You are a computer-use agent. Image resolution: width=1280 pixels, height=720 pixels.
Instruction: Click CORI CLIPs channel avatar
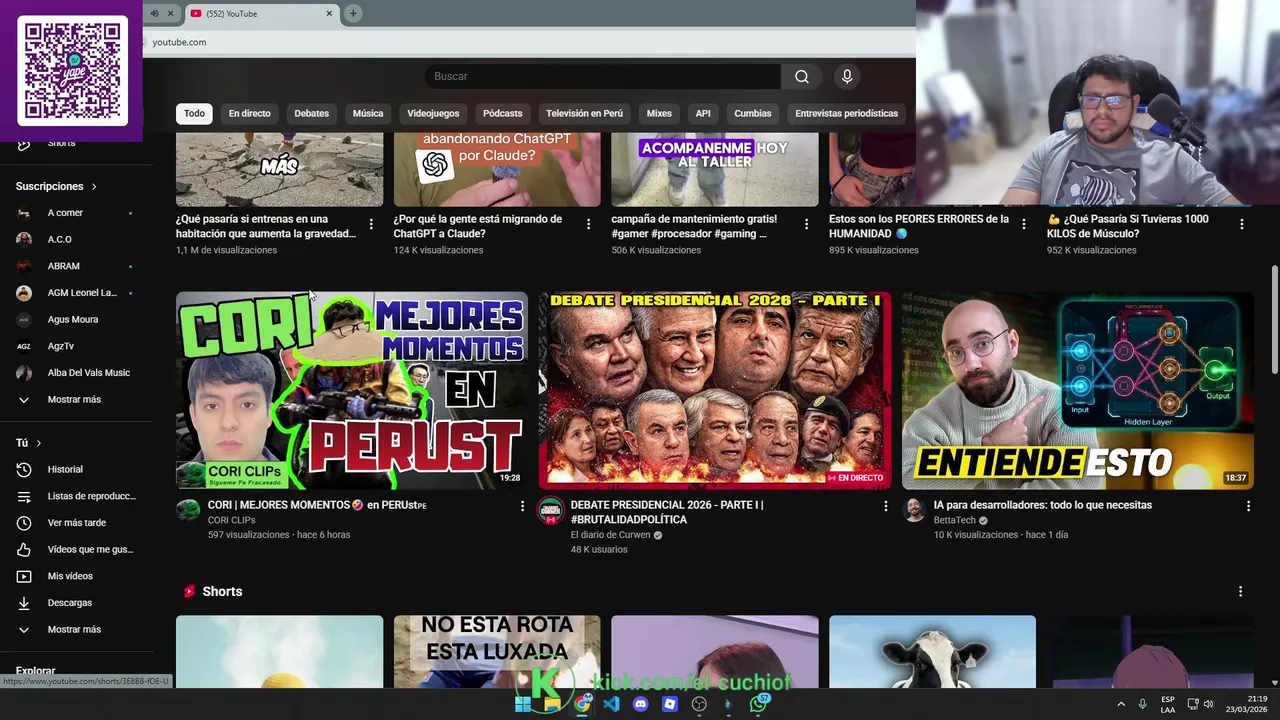188,510
